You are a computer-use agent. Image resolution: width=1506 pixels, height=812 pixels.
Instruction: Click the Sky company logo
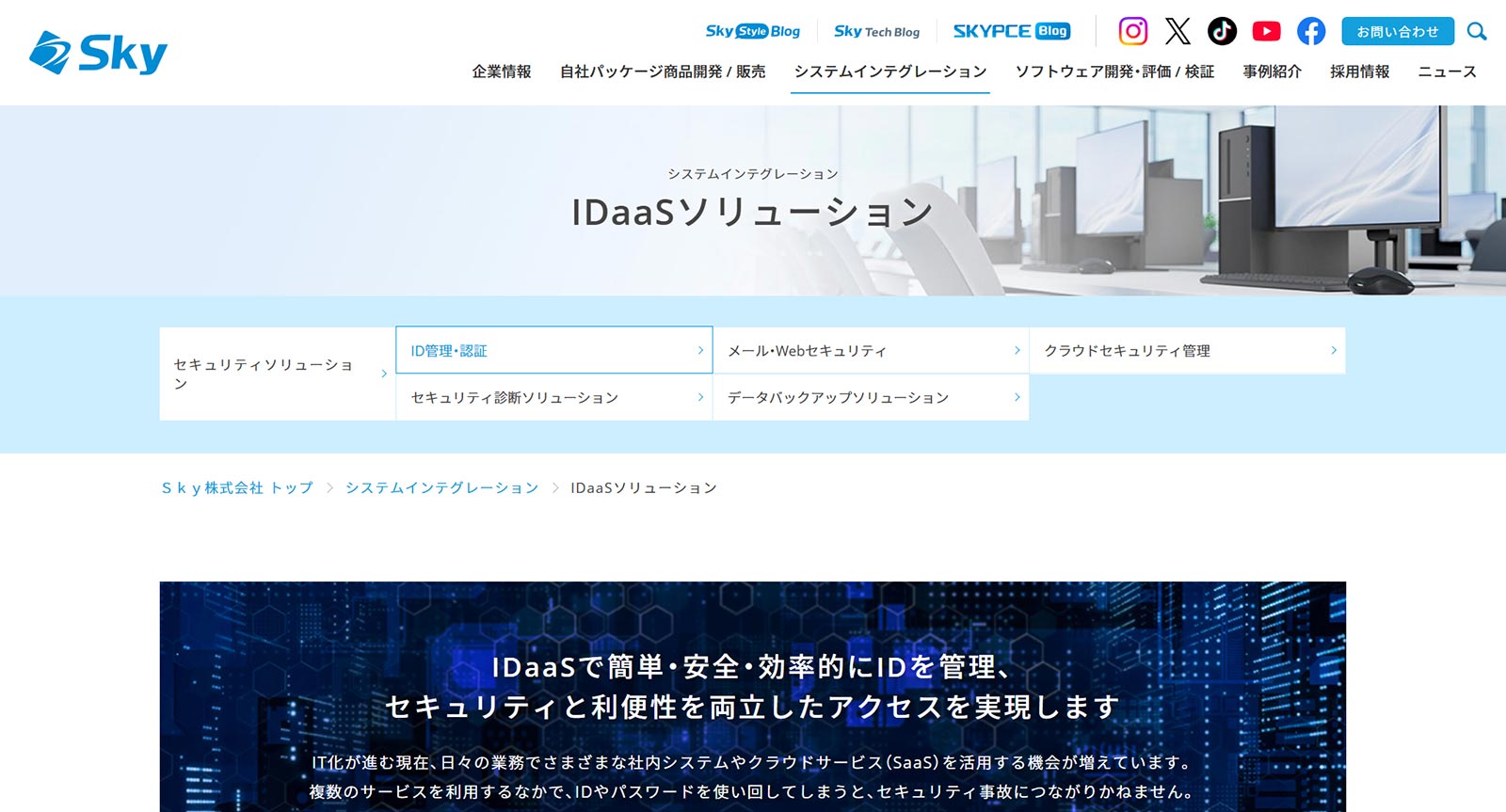[99, 53]
